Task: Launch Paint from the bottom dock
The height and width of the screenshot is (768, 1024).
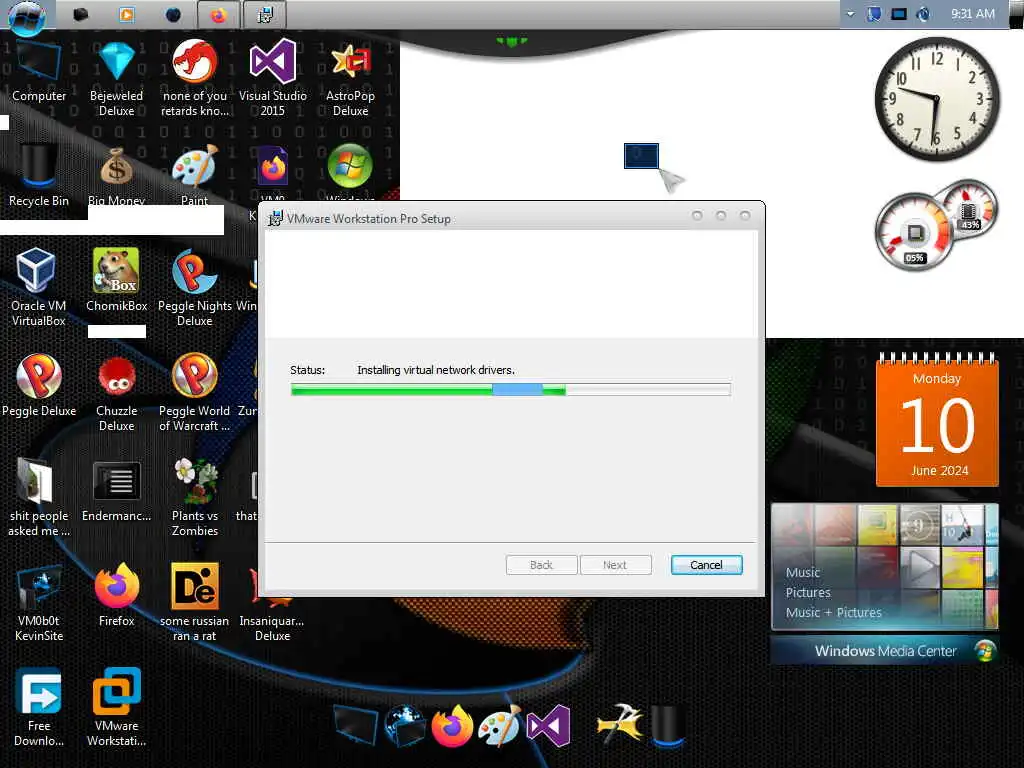Action: (500, 725)
